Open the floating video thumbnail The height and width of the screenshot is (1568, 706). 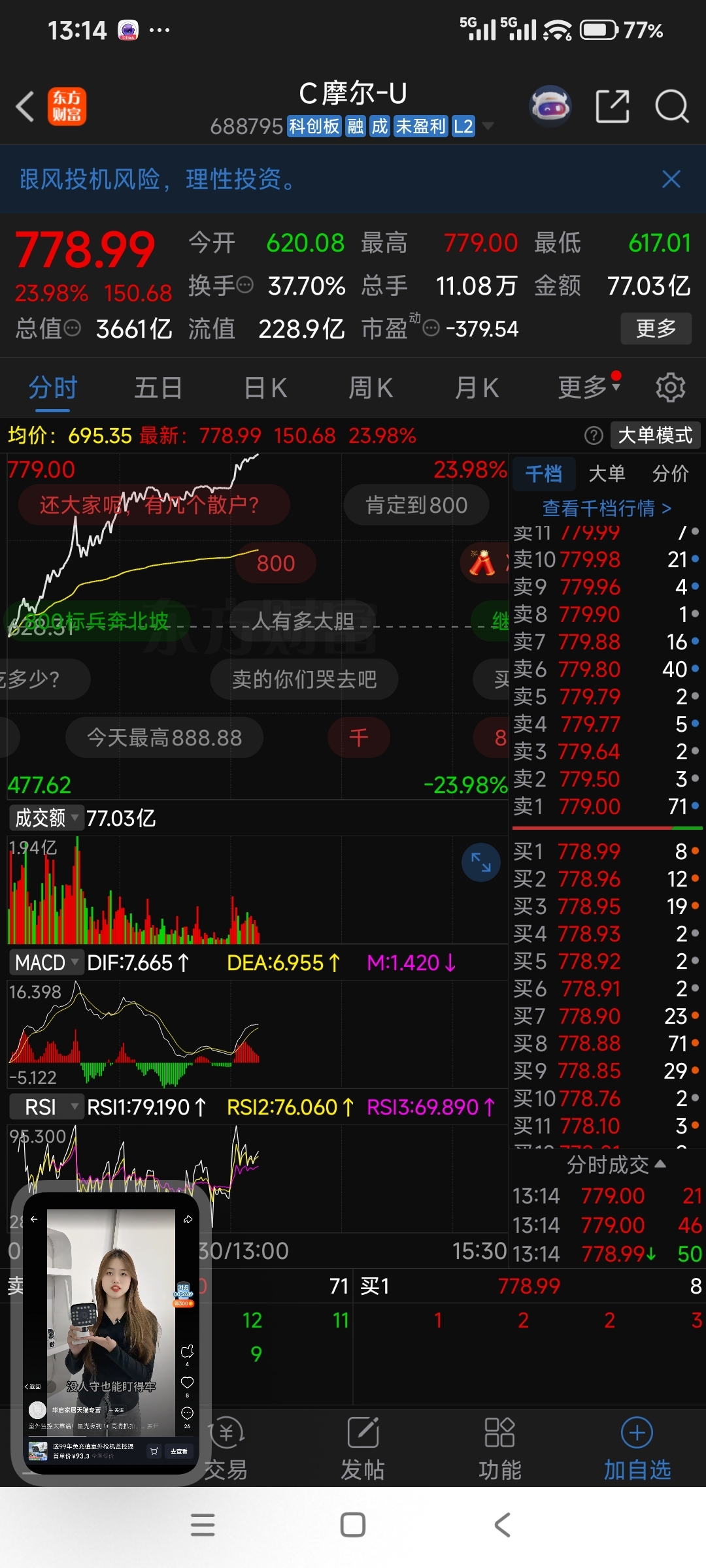(110, 1333)
